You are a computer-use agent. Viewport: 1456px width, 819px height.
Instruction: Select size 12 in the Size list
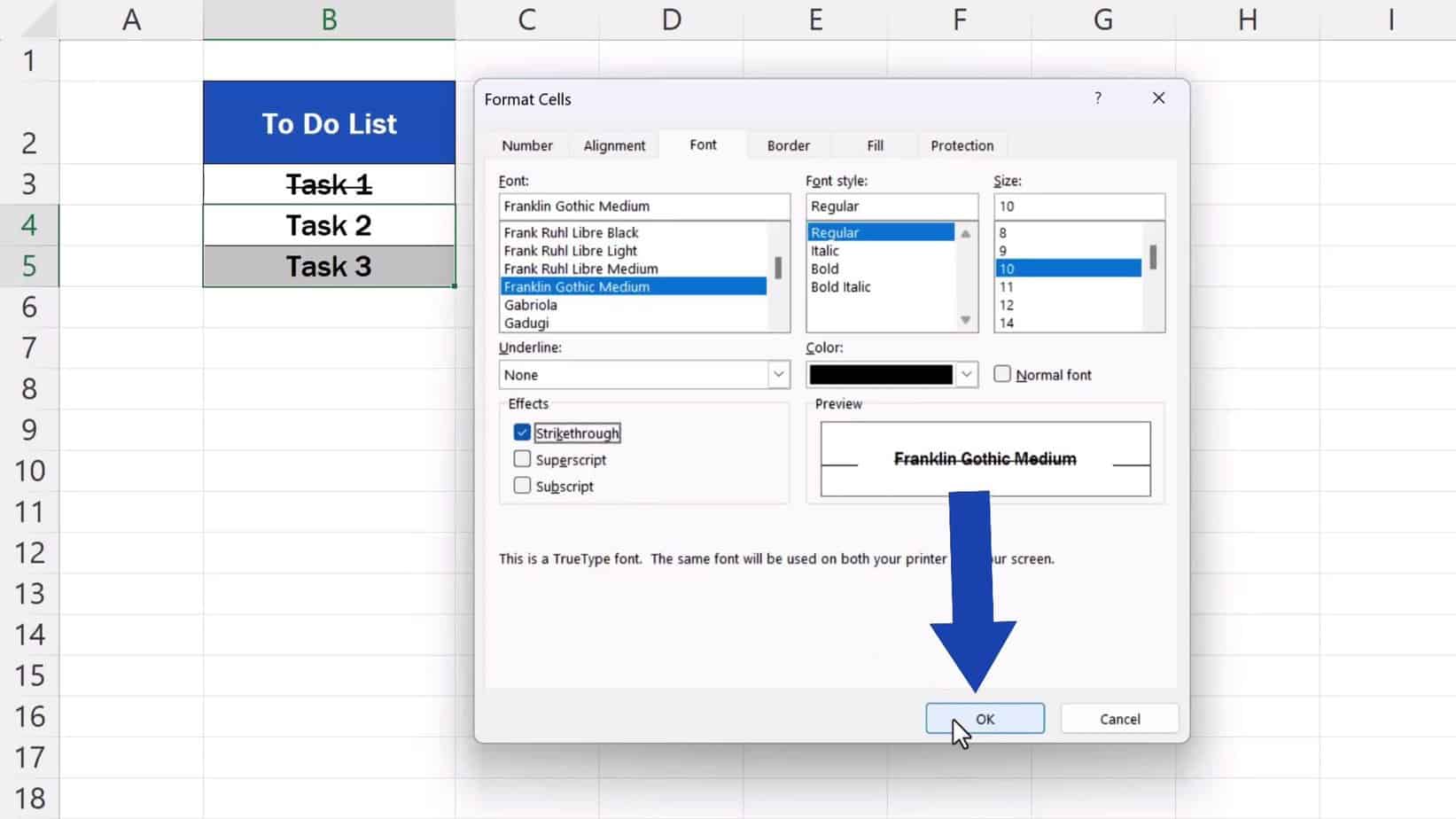point(1007,305)
